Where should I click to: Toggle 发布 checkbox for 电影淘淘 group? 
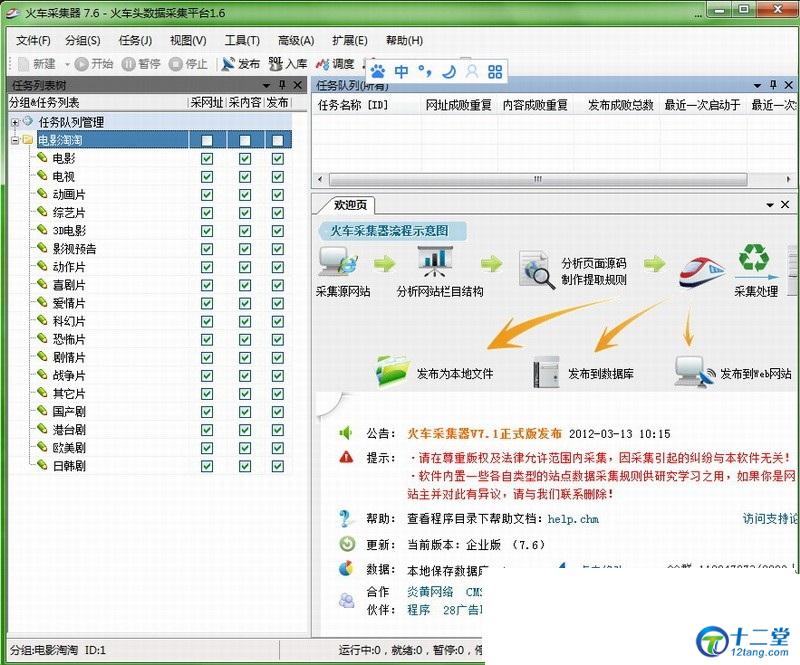(278, 140)
